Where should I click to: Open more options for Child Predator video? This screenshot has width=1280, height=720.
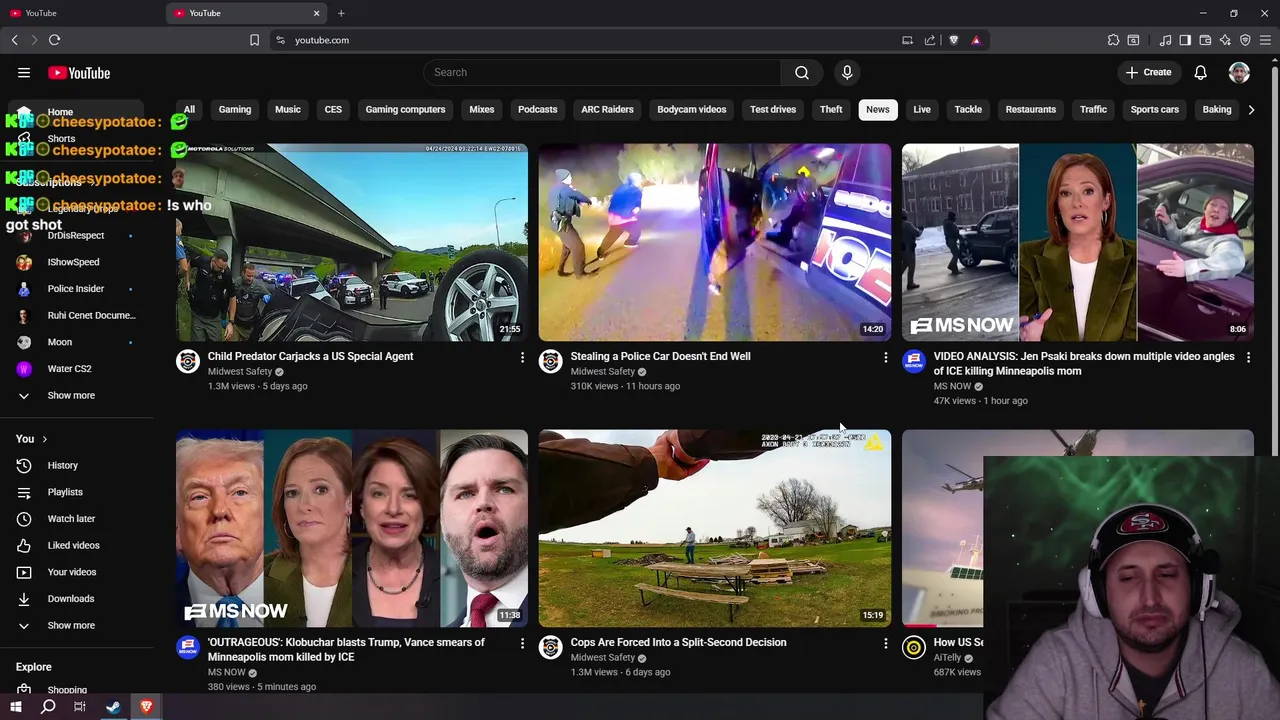(x=522, y=357)
